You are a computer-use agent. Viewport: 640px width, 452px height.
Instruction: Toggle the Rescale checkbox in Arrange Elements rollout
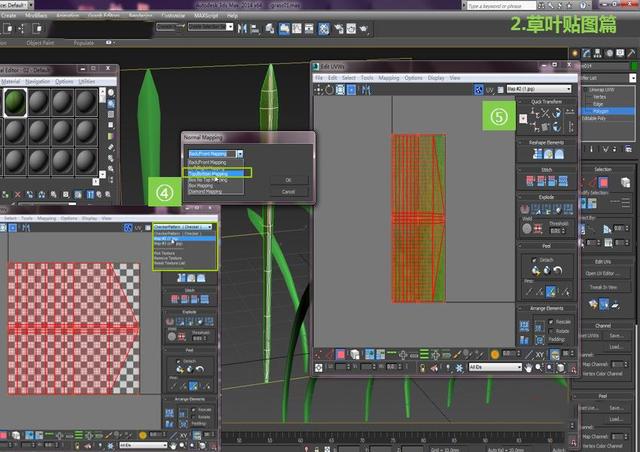click(551, 322)
